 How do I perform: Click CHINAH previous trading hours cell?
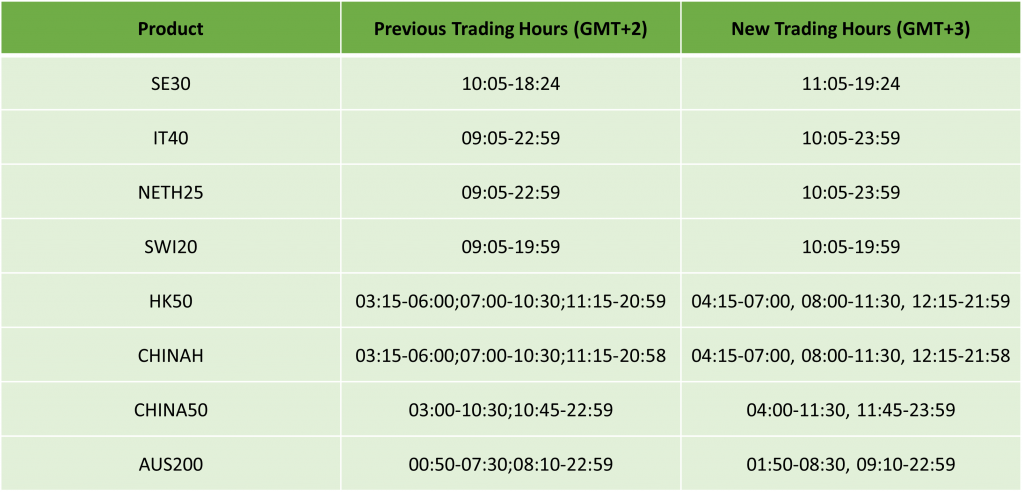coord(510,355)
